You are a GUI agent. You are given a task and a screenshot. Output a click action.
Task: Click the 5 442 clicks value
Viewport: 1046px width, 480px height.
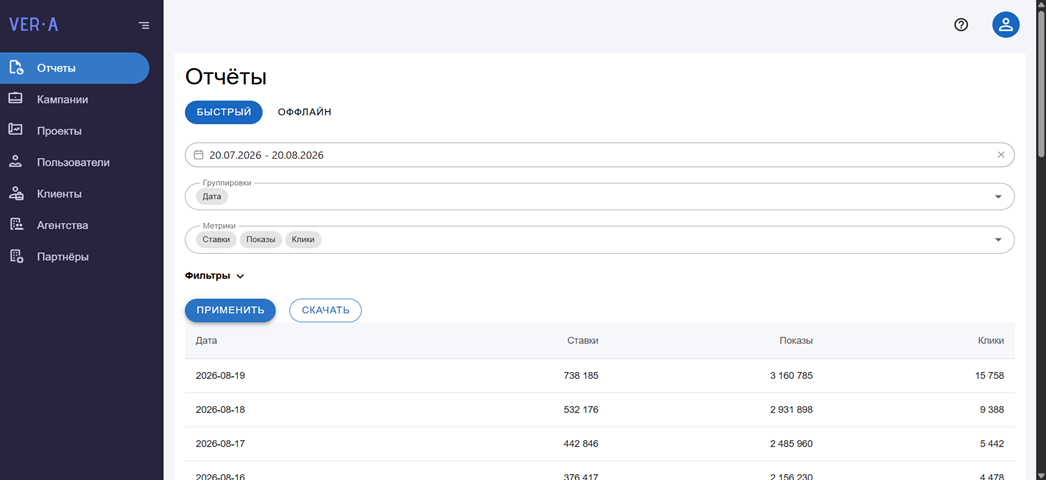(992, 443)
